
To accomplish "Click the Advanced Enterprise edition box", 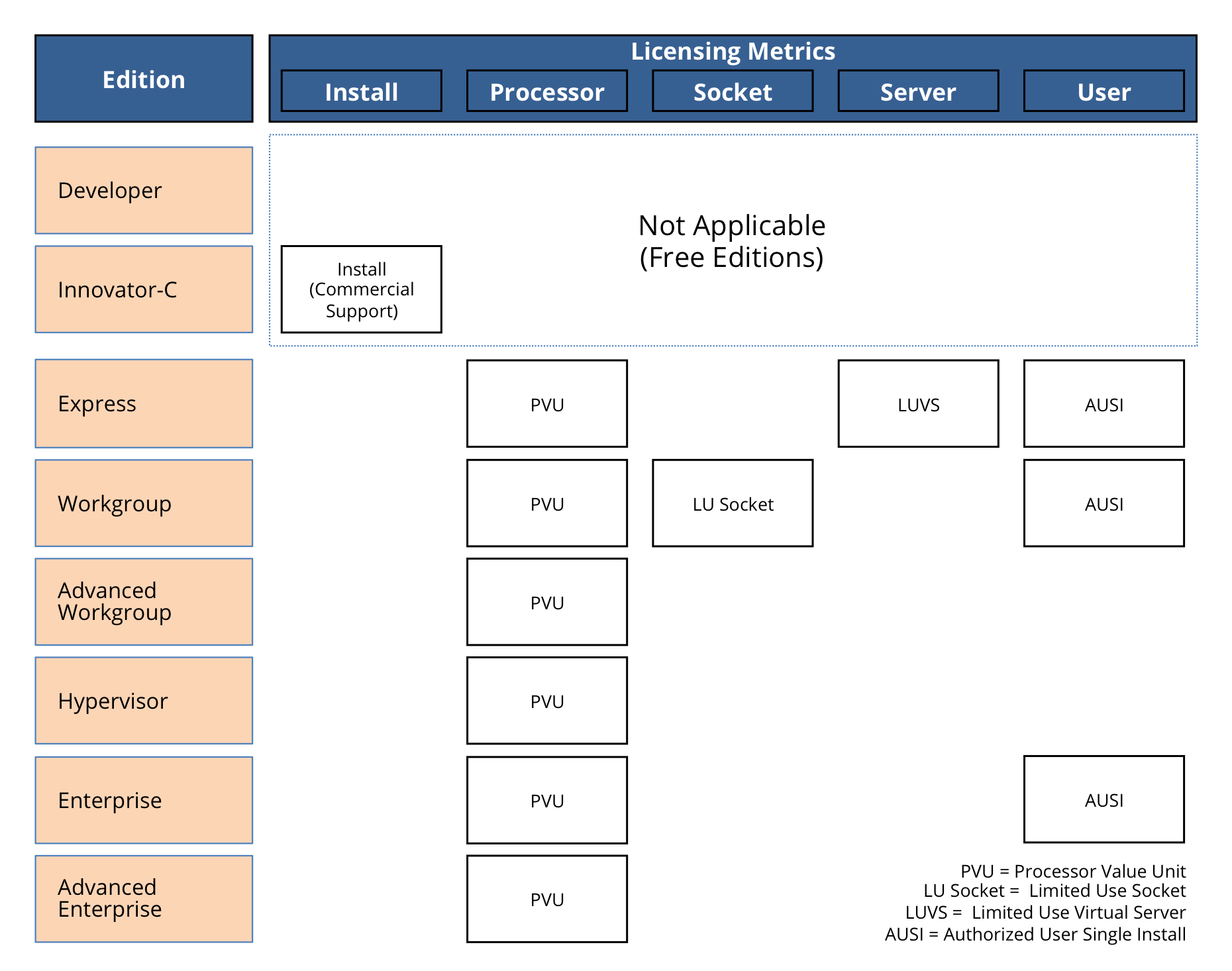I will coord(144,899).
